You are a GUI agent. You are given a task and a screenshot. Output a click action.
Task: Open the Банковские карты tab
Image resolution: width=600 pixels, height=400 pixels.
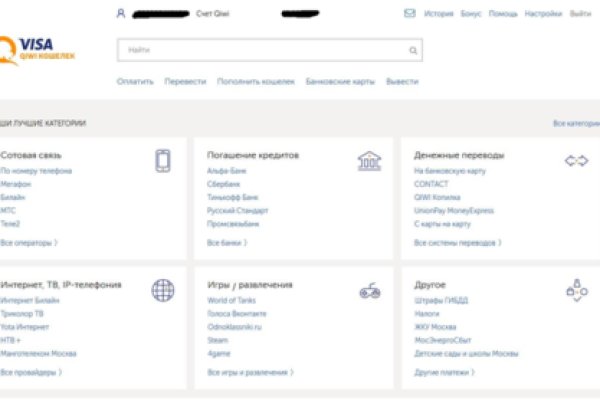(340, 81)
